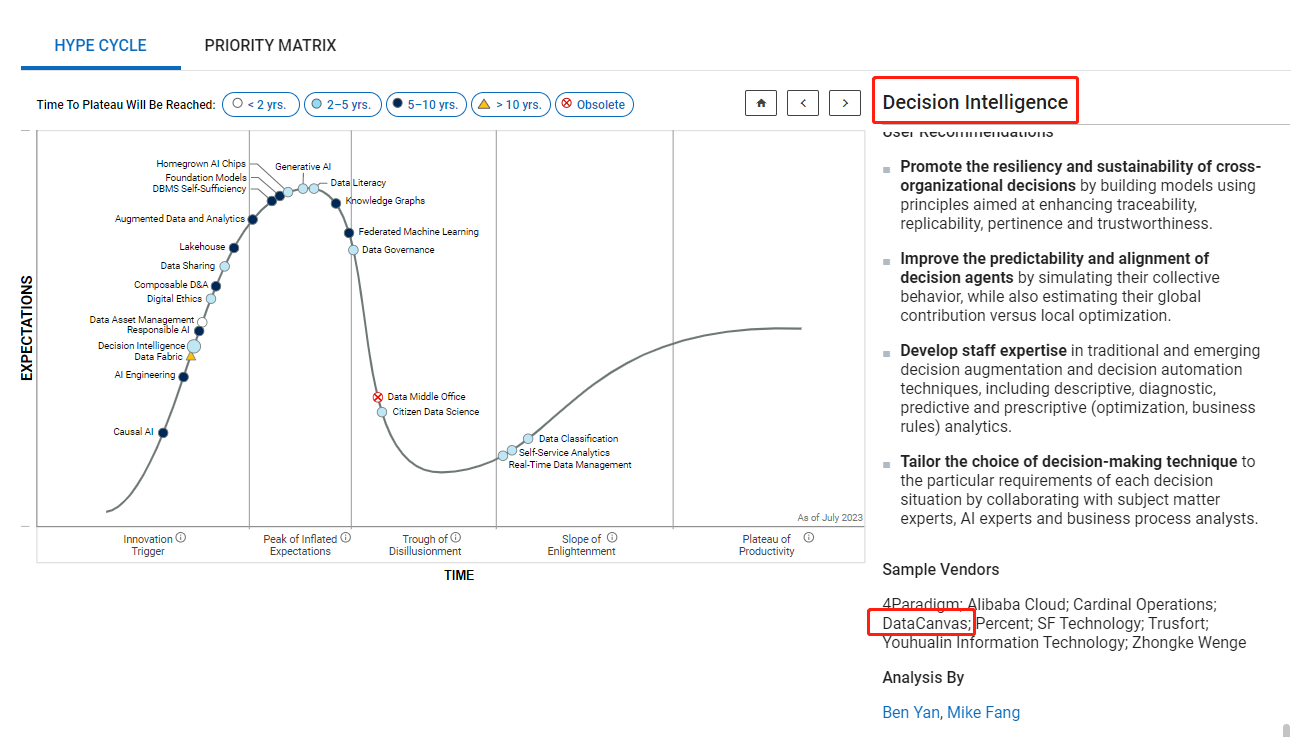The image size is (1295, 737).
Task: Click the home reset icon button
Action: click(x=761, y=103)
